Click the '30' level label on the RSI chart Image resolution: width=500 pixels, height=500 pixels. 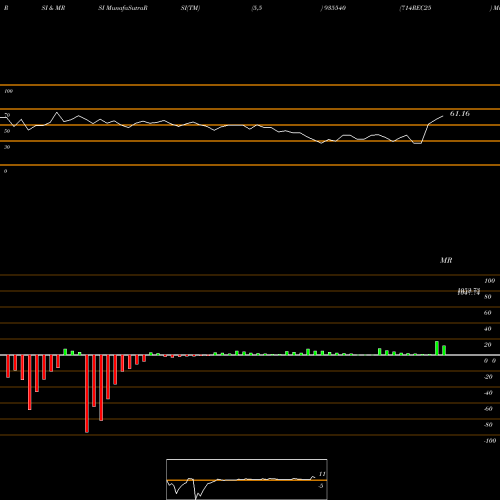point(7,147)
